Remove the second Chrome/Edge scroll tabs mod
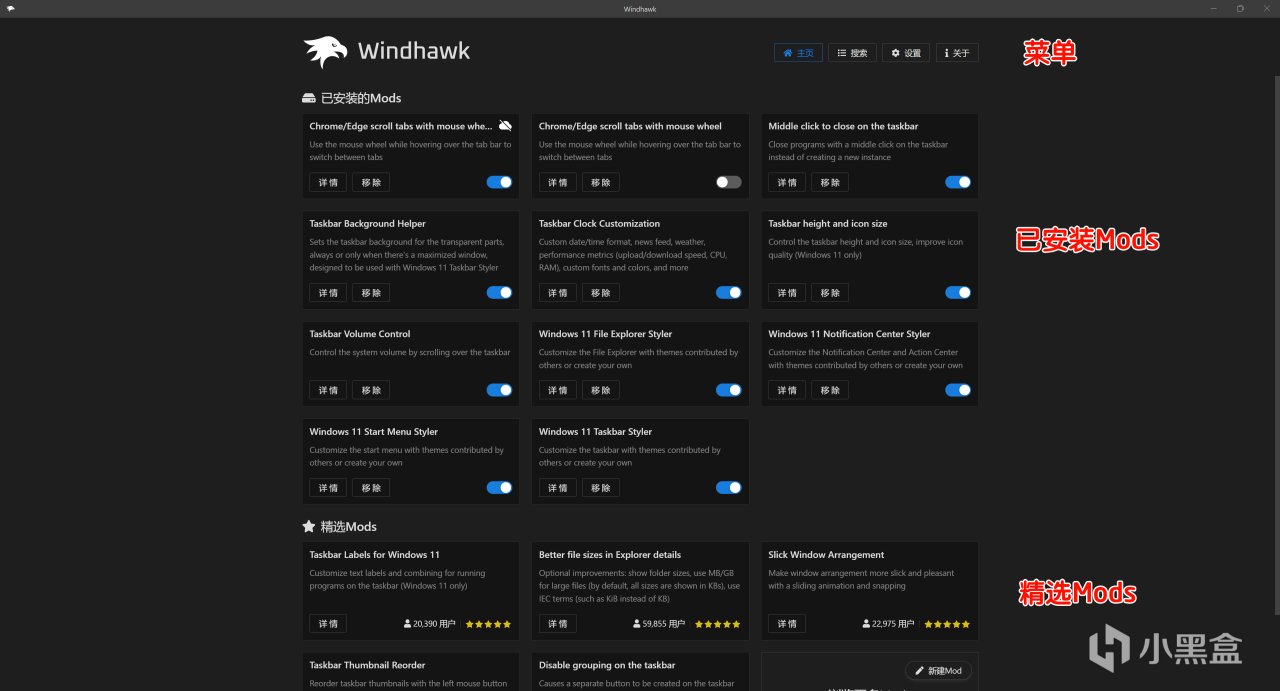Screen dimensions: 1280x691 click(x=600, y=182)
